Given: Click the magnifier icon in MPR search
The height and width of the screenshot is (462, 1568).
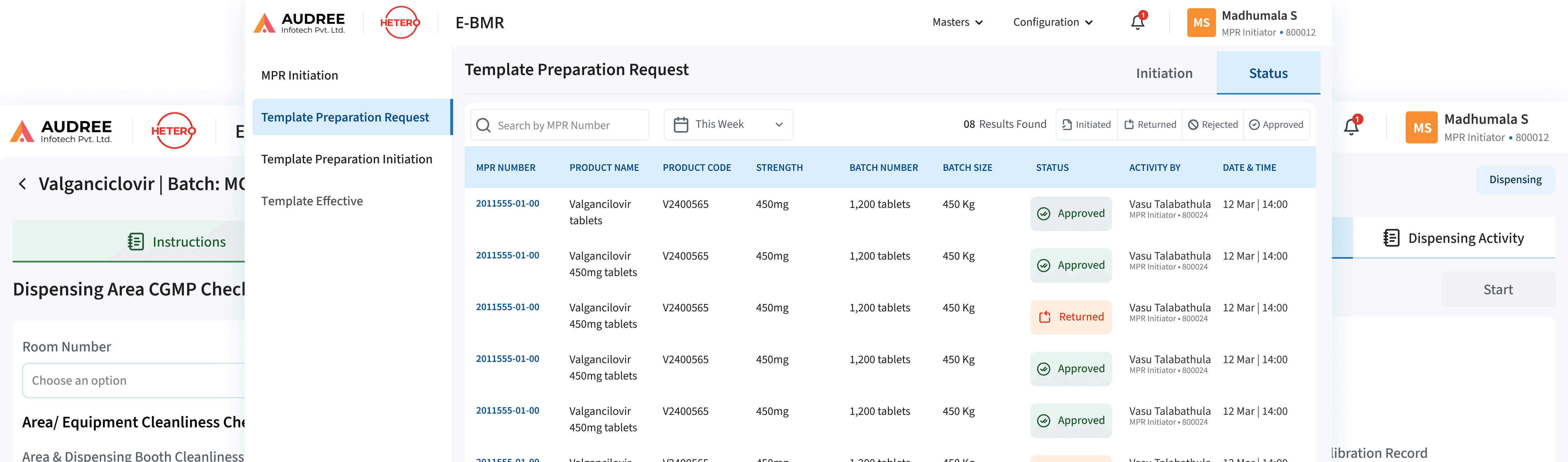Looking at the screenshot, I should click(483, 125).
